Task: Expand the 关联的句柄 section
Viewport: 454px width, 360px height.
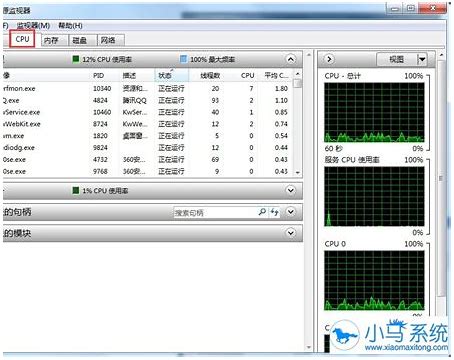Action: [291, 212]
